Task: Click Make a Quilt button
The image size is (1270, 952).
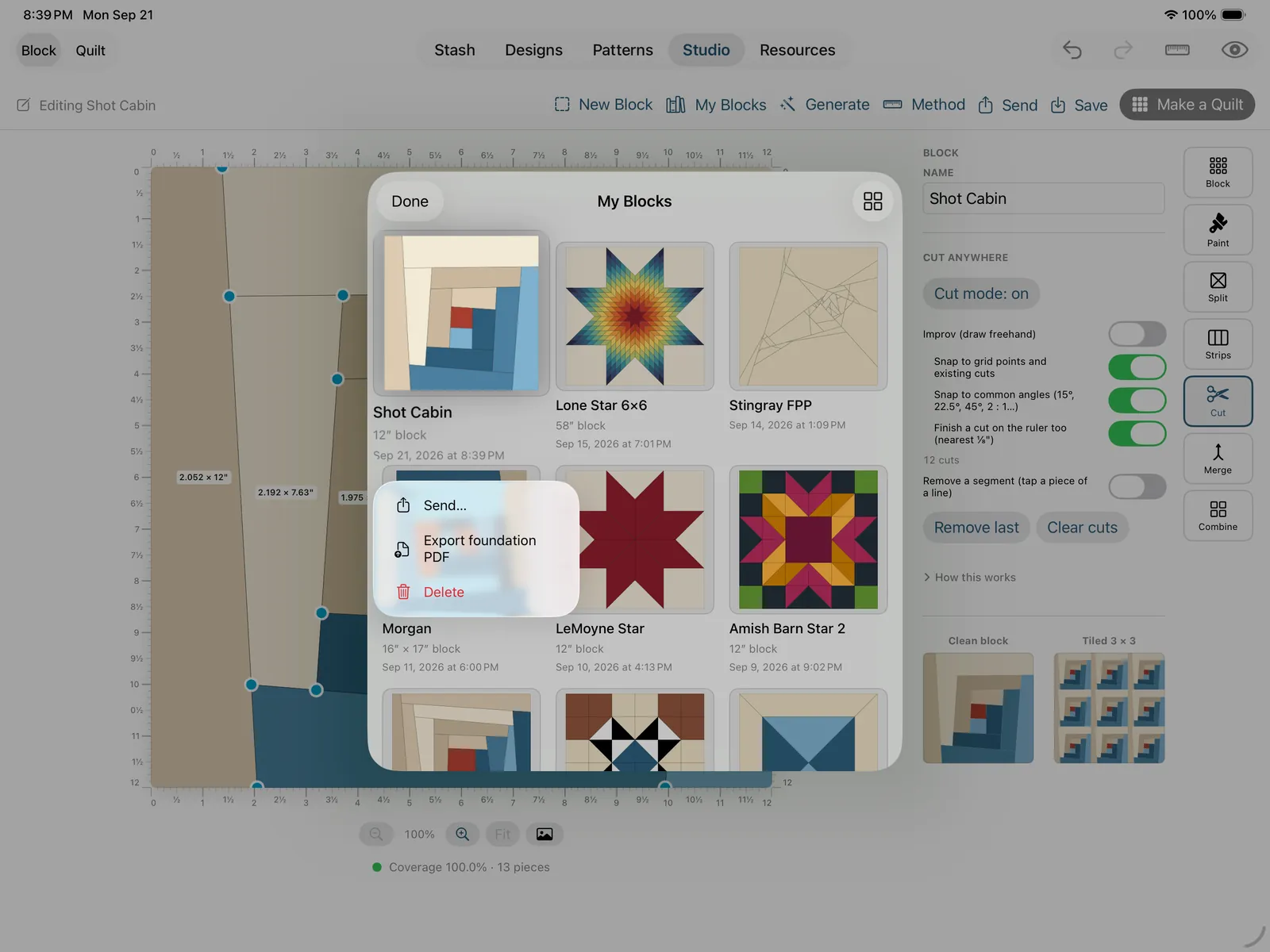Action: point(1187,105)
